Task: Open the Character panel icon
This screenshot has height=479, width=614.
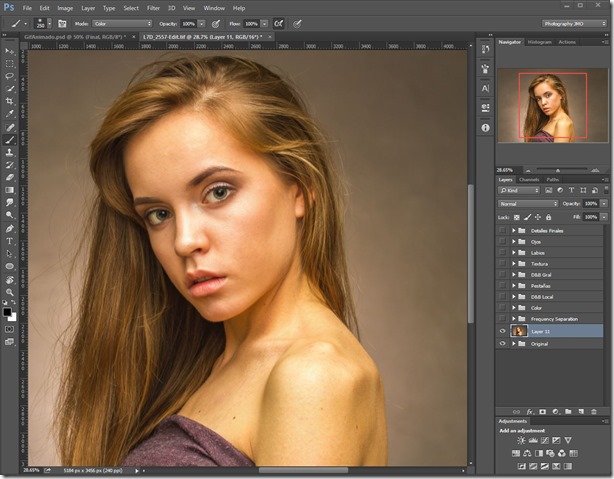Action: pyautogui.click(x=485, y=89)
